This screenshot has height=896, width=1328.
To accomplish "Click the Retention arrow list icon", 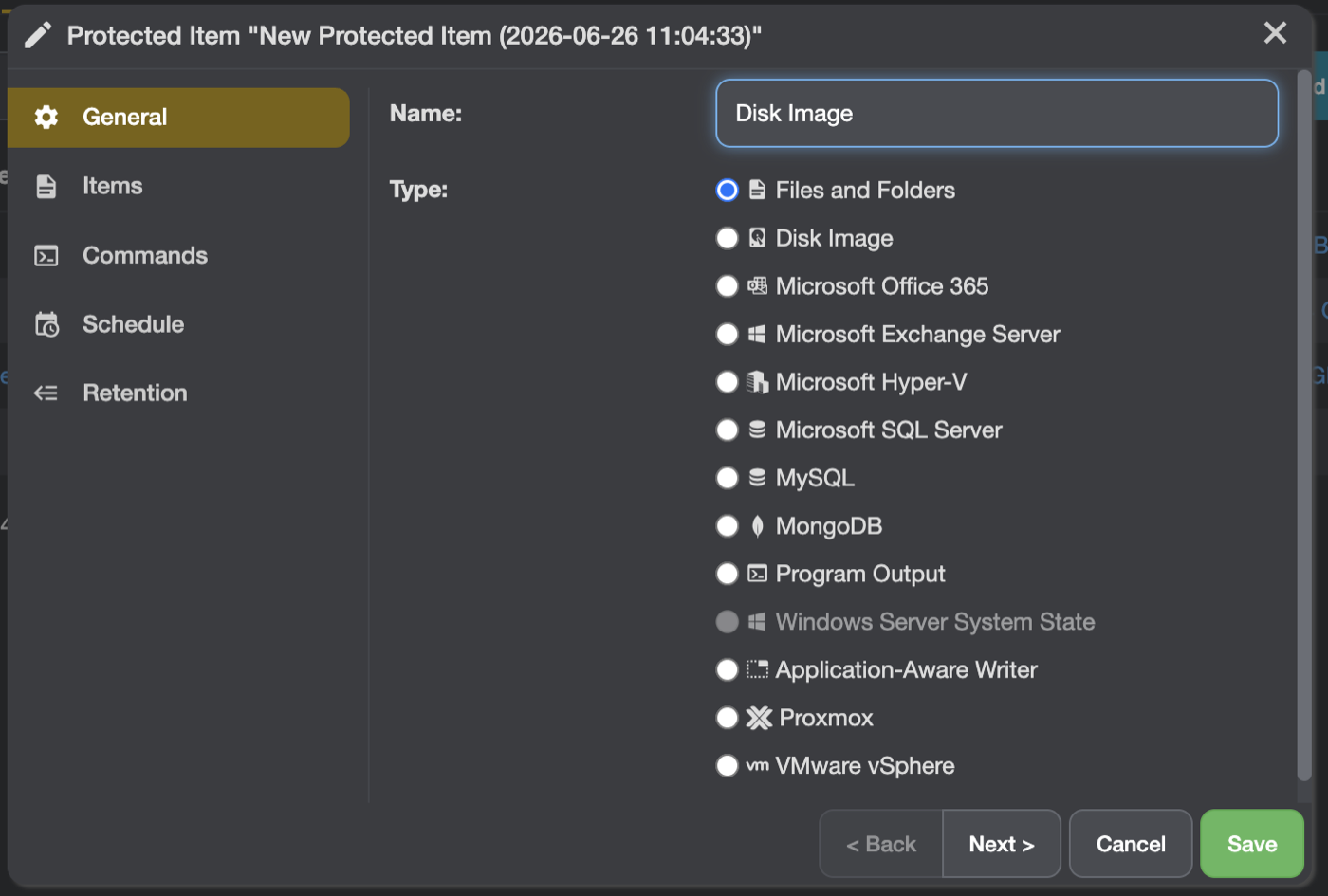I will (46, 393).
